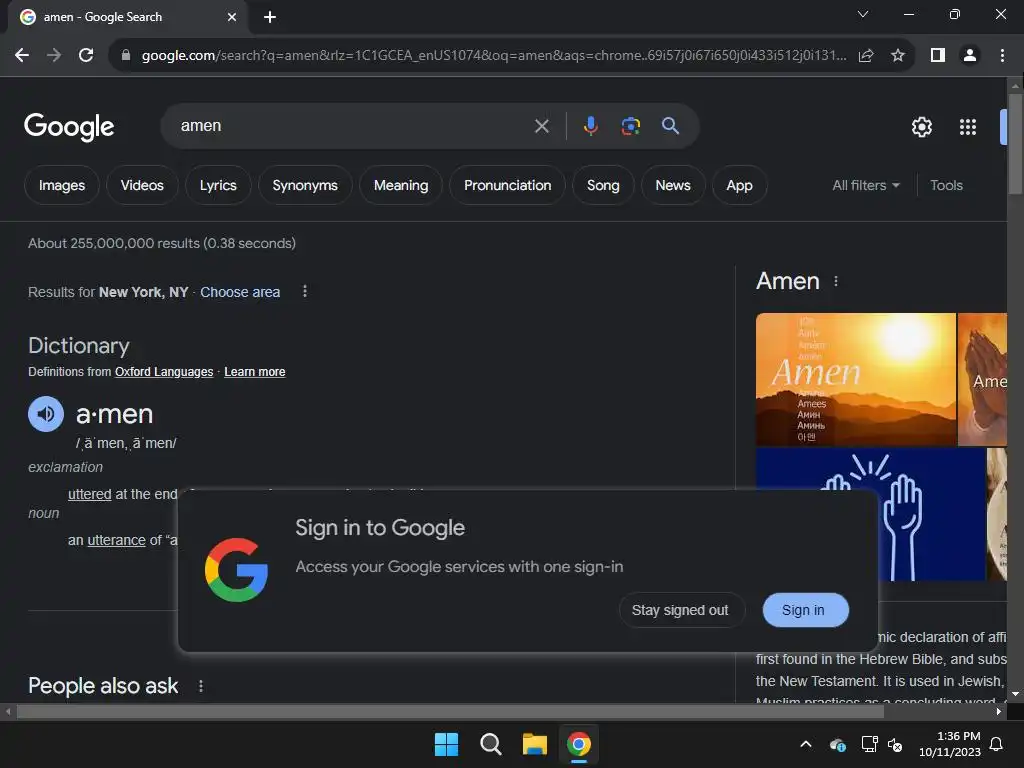This screenshot has height=768, width=1024.
Task: Click the Chrome taskbar icon
Action: [x=579, y=744]
